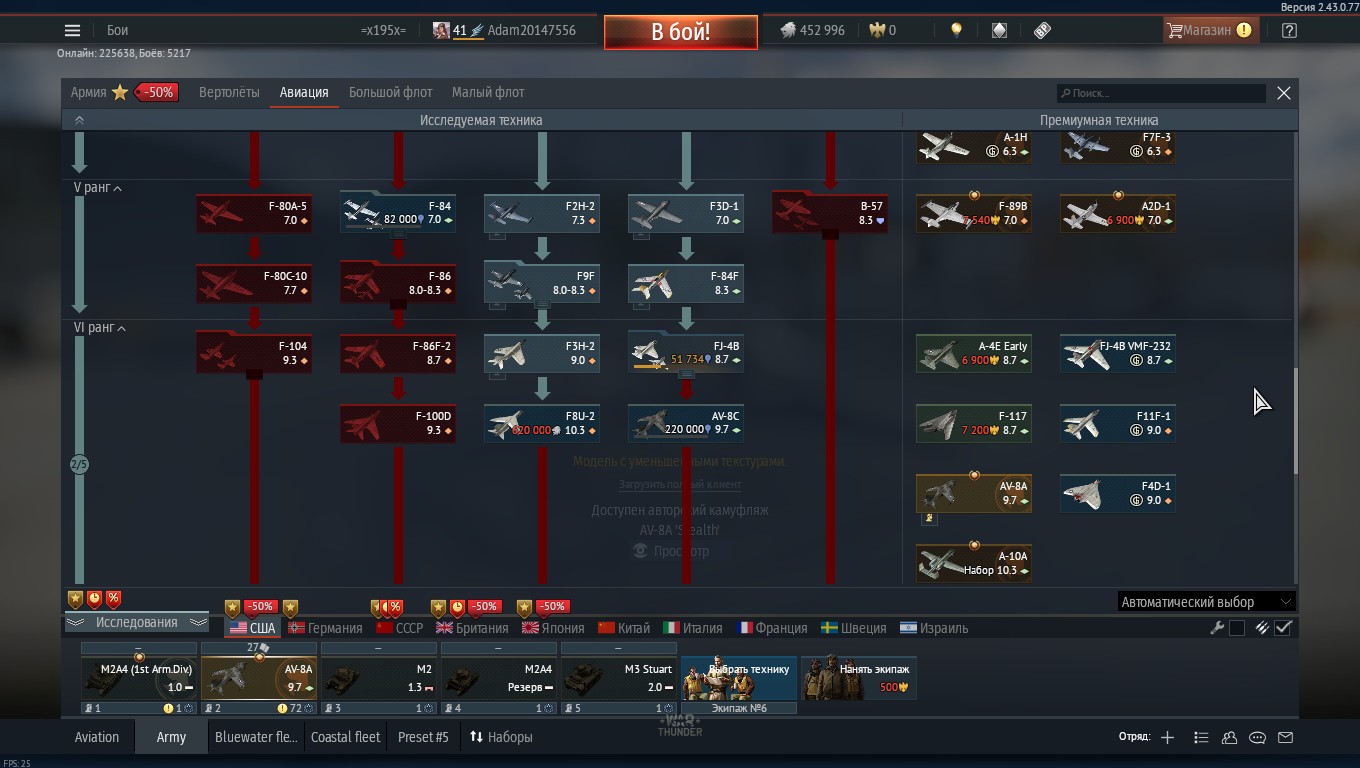The image size is (1360, 768).
Task: Click Нанять экипаж for 500 eagles
Action: click(859, 678)
